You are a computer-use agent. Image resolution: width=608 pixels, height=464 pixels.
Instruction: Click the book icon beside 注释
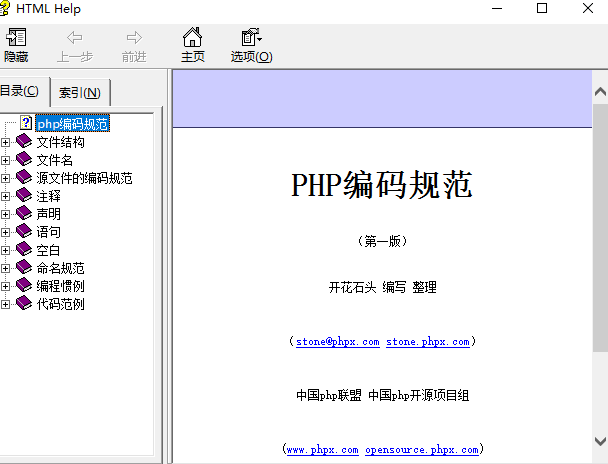(24, 196)
